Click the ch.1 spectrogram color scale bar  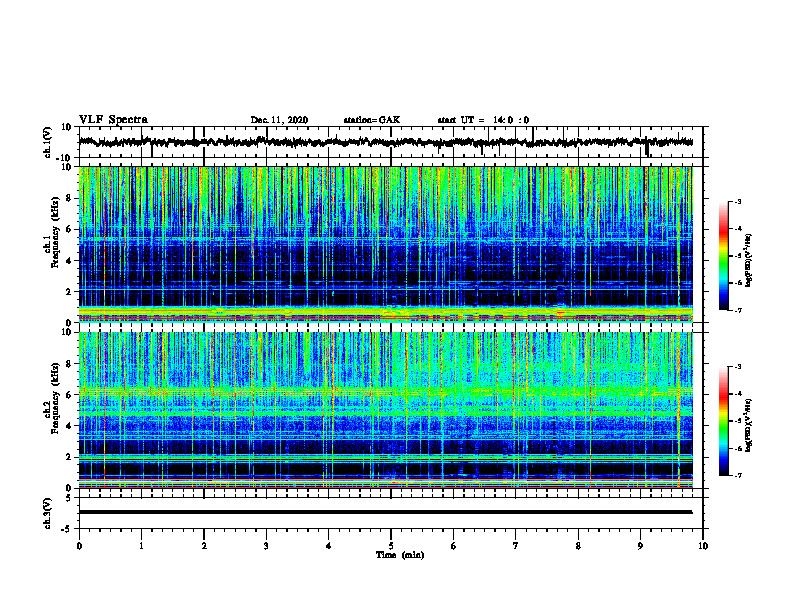(724, 256)
